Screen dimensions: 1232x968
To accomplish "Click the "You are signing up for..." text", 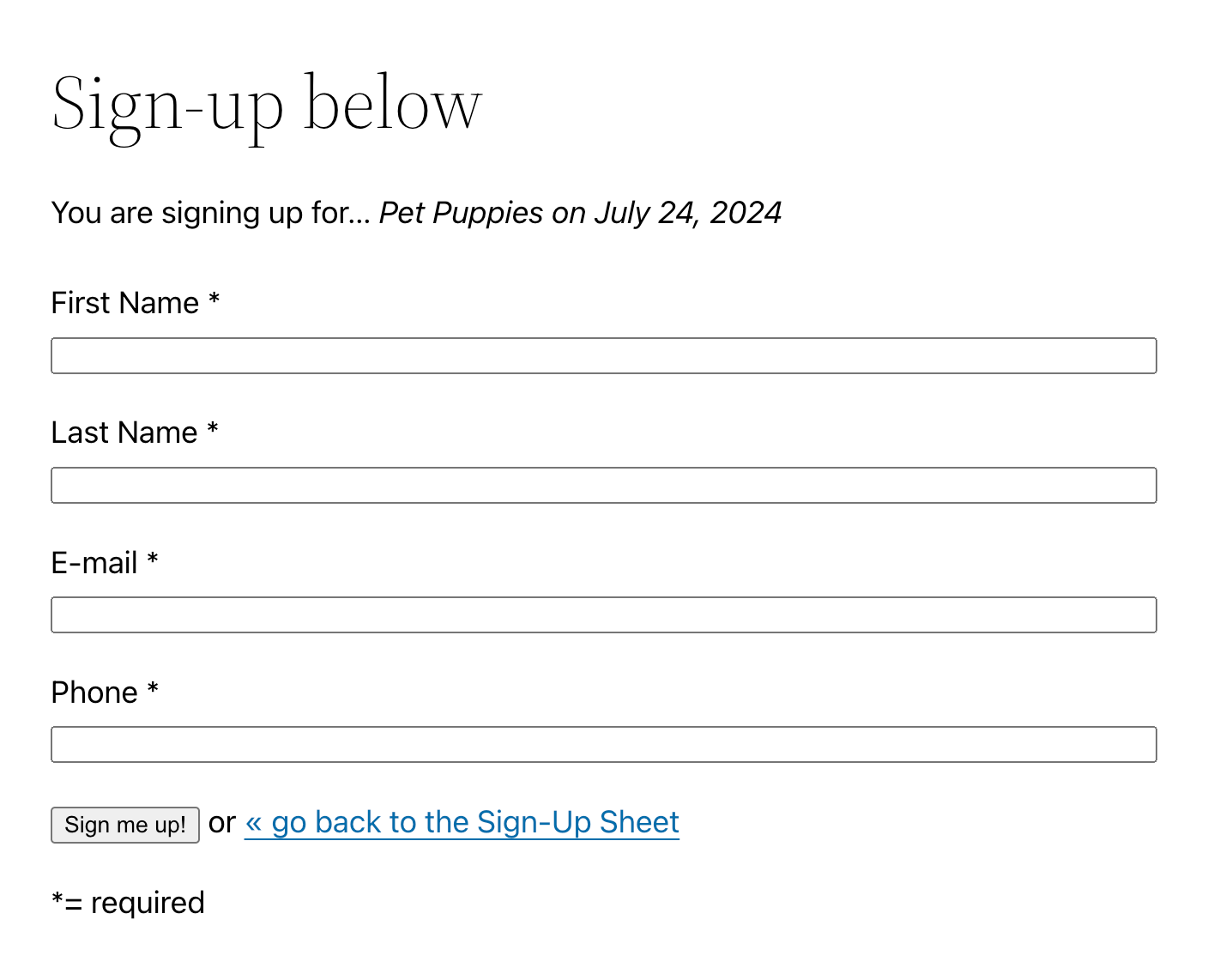I will (x=210, y=214).
